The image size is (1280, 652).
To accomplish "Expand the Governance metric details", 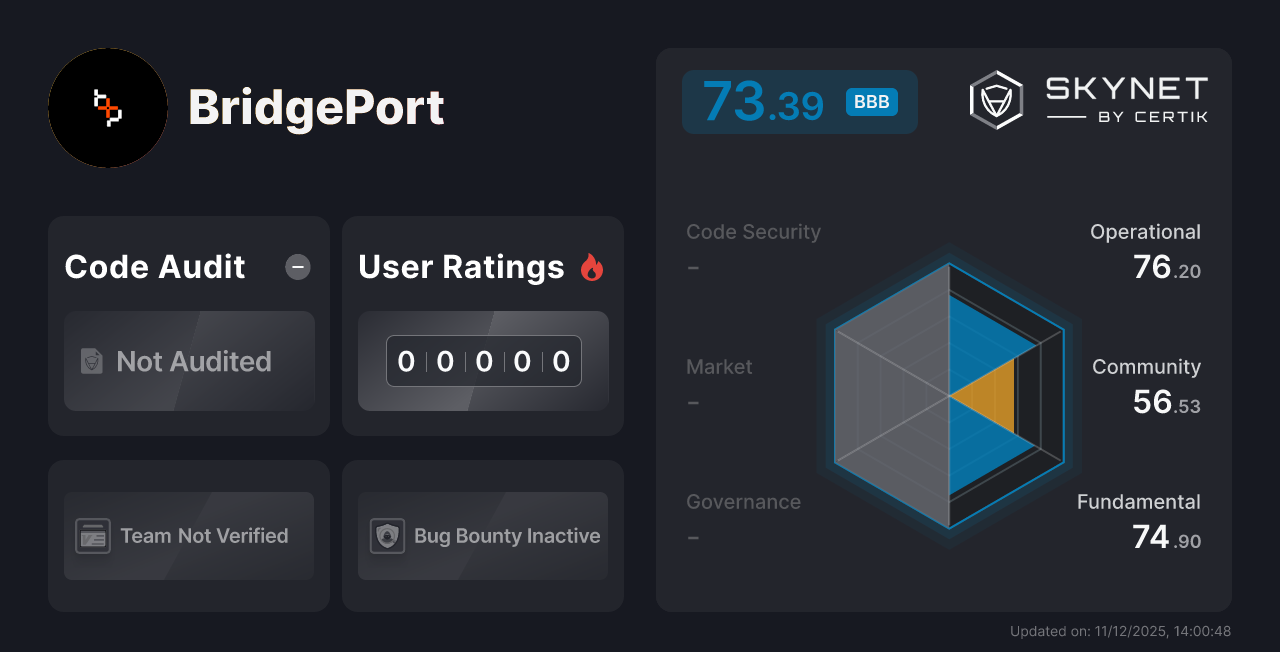I will [743, 517].
